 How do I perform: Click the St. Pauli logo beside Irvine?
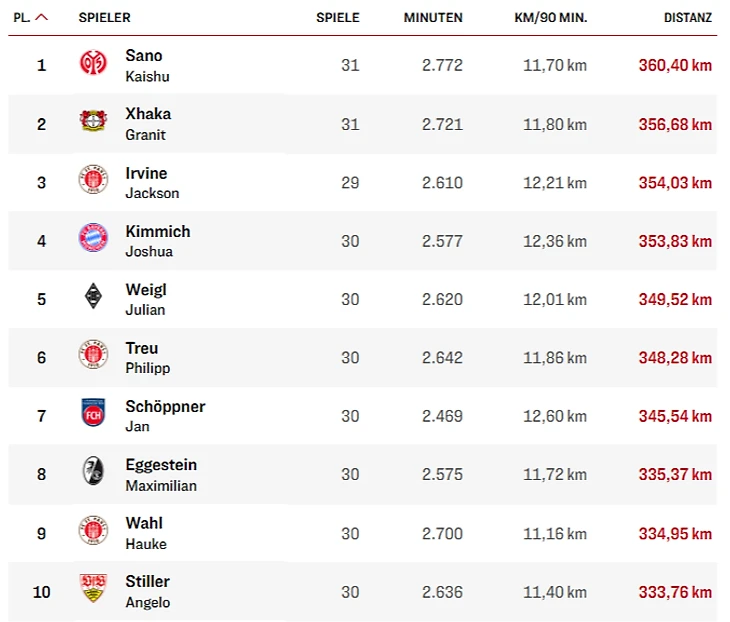pos(93,181)
